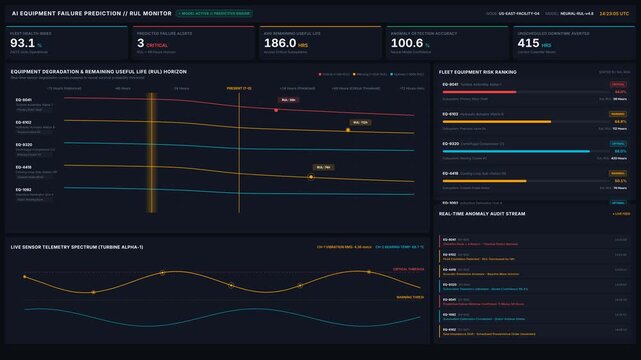The height and width of the screenshot is (360, 641).
Task: Click the -48 Hours axis label
Action: coord(123,88)
